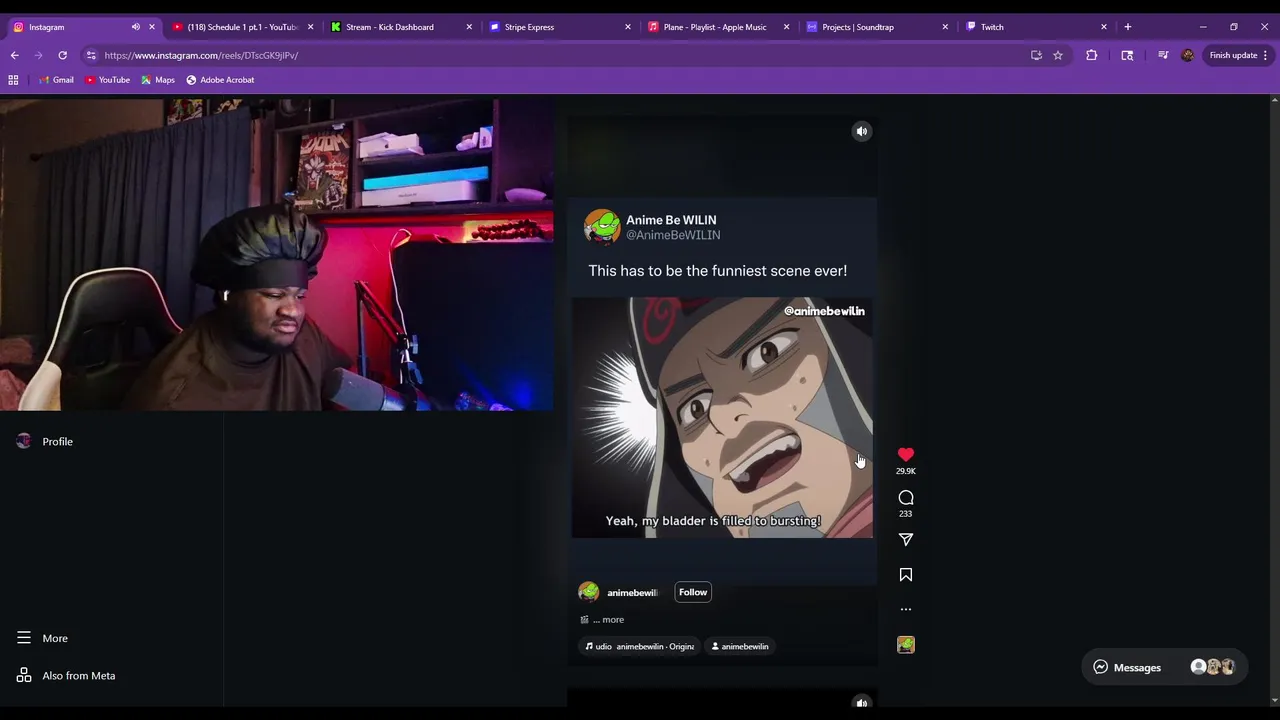Click '@AnimeBeWILIN' handle in the post
This screenshot has height=720, width=1280.
tap(673, 235)
